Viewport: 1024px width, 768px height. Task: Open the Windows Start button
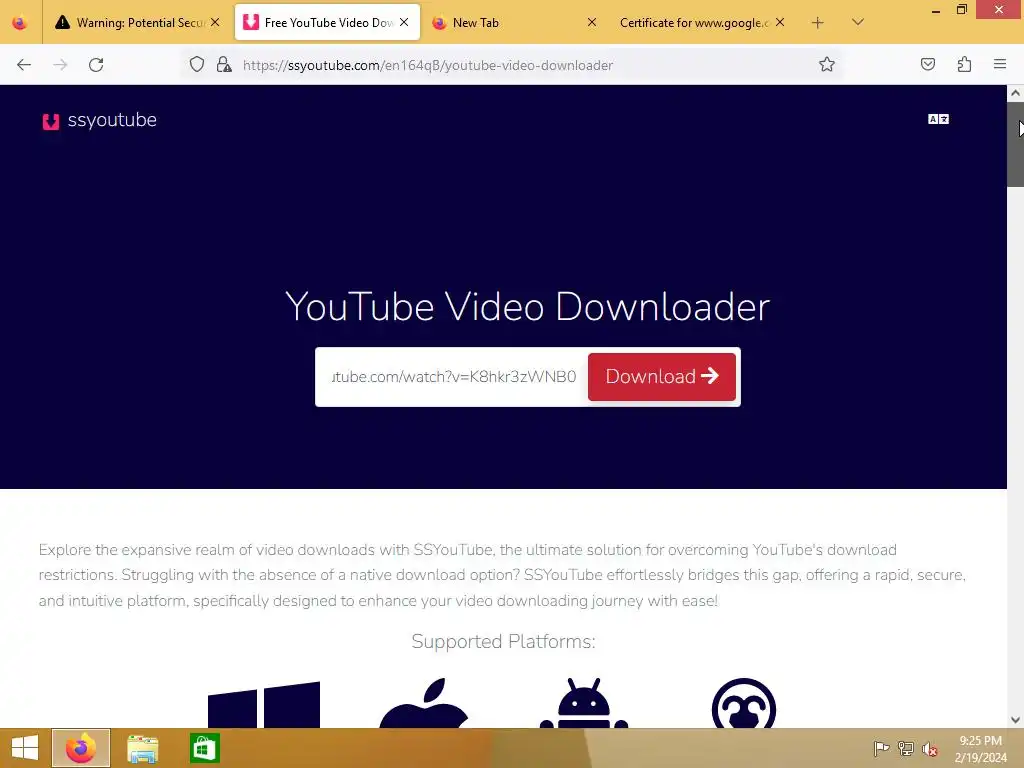[x=25, y=748]
